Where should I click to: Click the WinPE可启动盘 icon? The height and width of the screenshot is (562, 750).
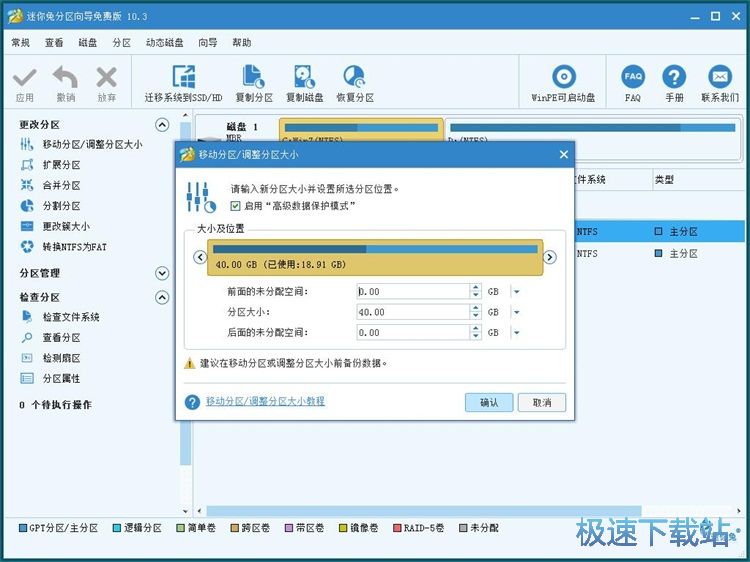[x=563, y=78]
